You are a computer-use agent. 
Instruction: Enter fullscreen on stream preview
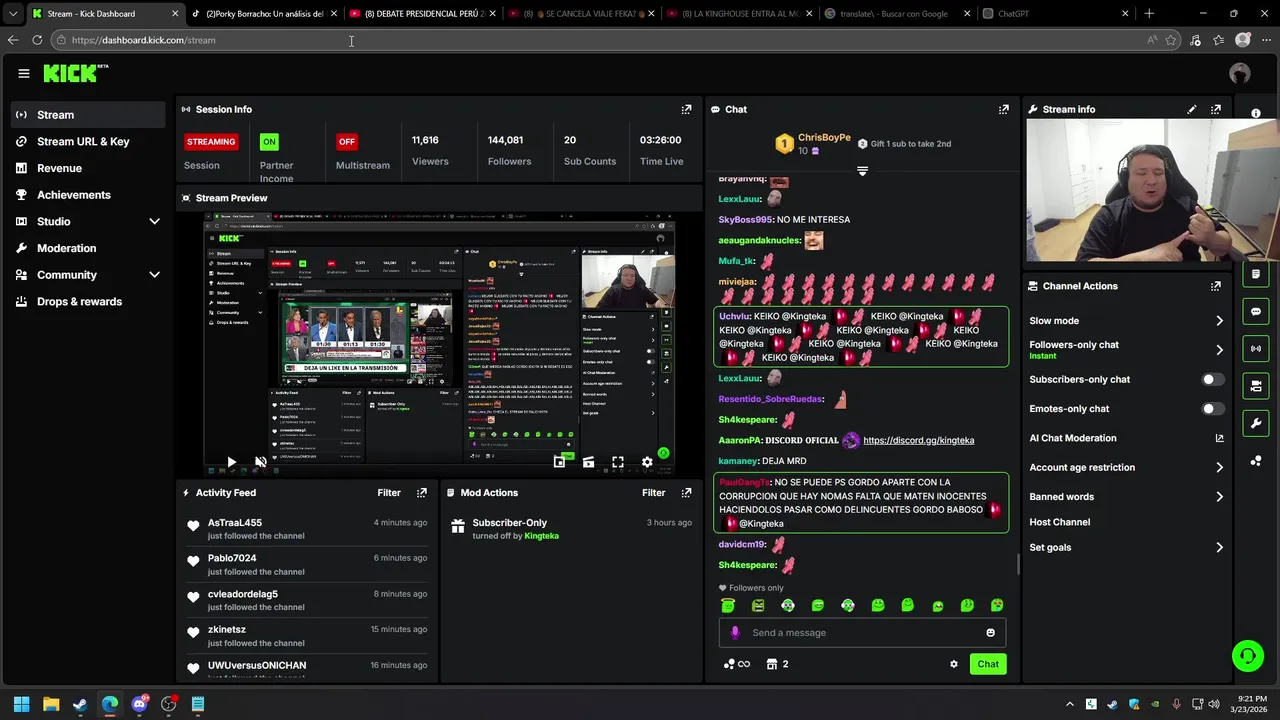618,462
